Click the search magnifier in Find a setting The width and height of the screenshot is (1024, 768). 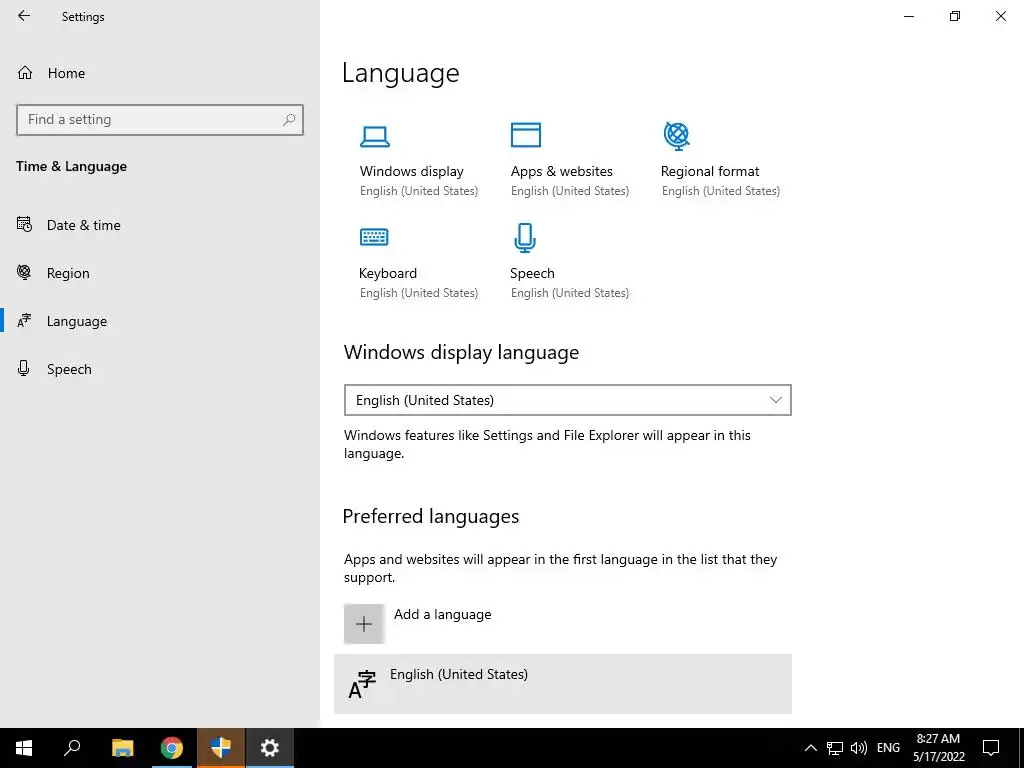[289, 120]
